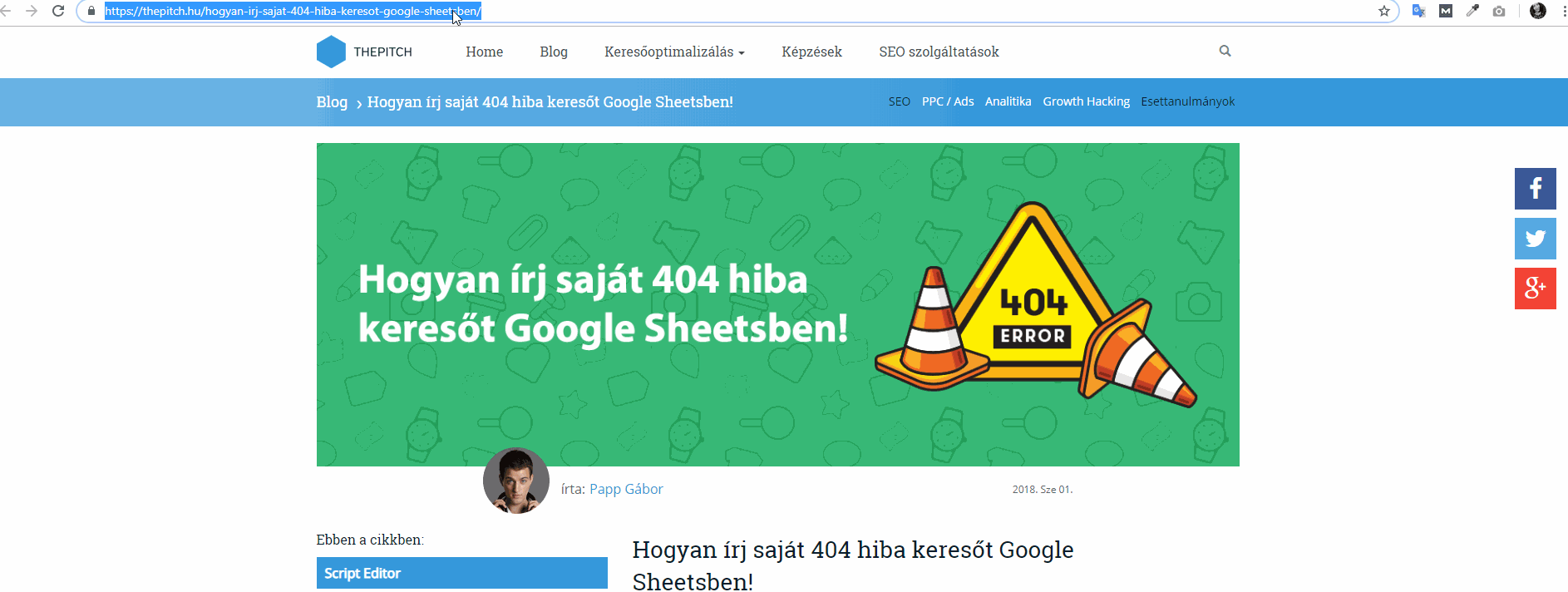This screenshot has width=1568, height=592.
Task: Open the Chrome three-dot menu
Action: 1564,11
